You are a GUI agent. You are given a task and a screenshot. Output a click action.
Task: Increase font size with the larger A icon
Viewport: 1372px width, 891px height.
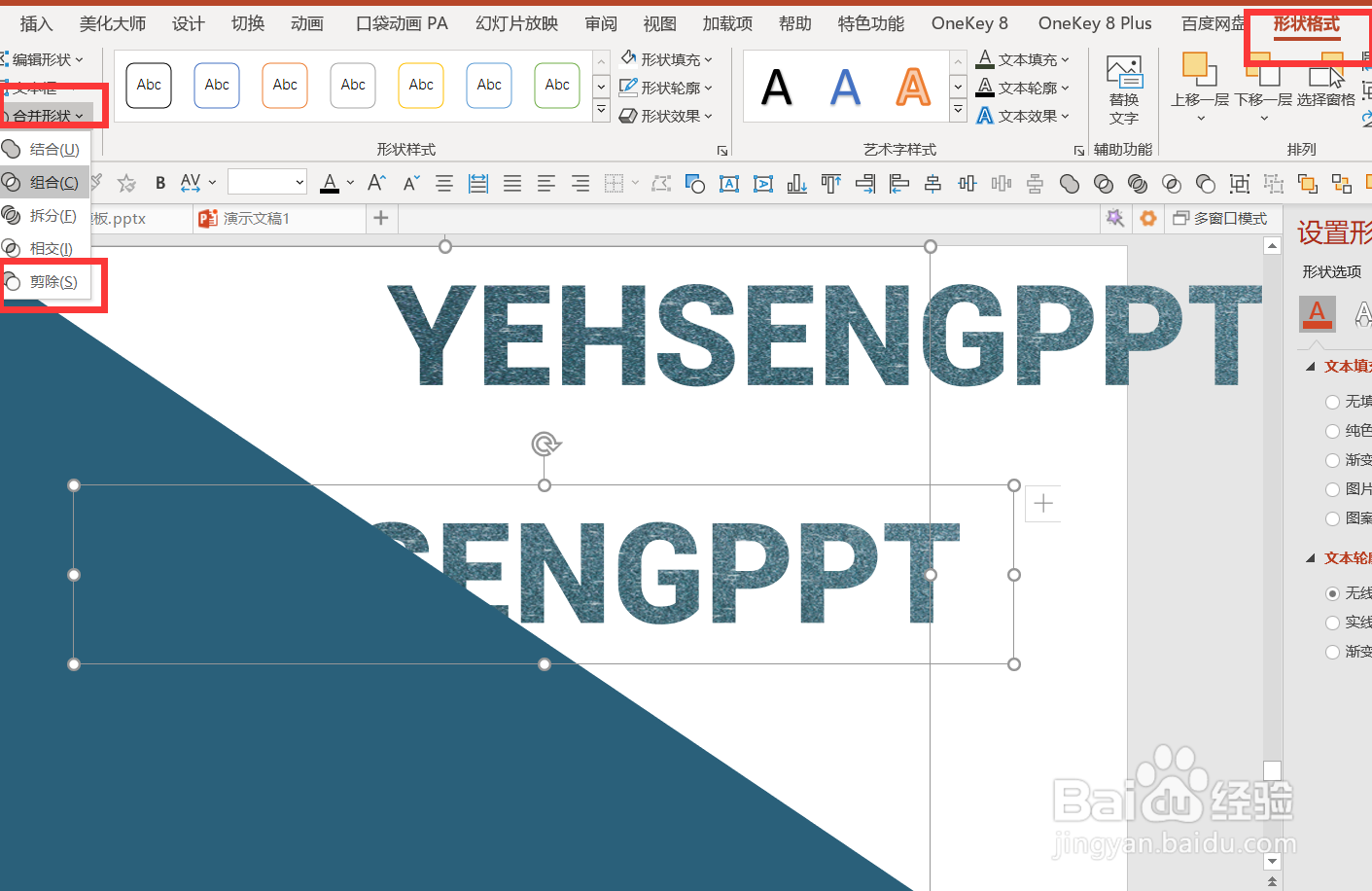pyautogui.click(x=377, y=183)
